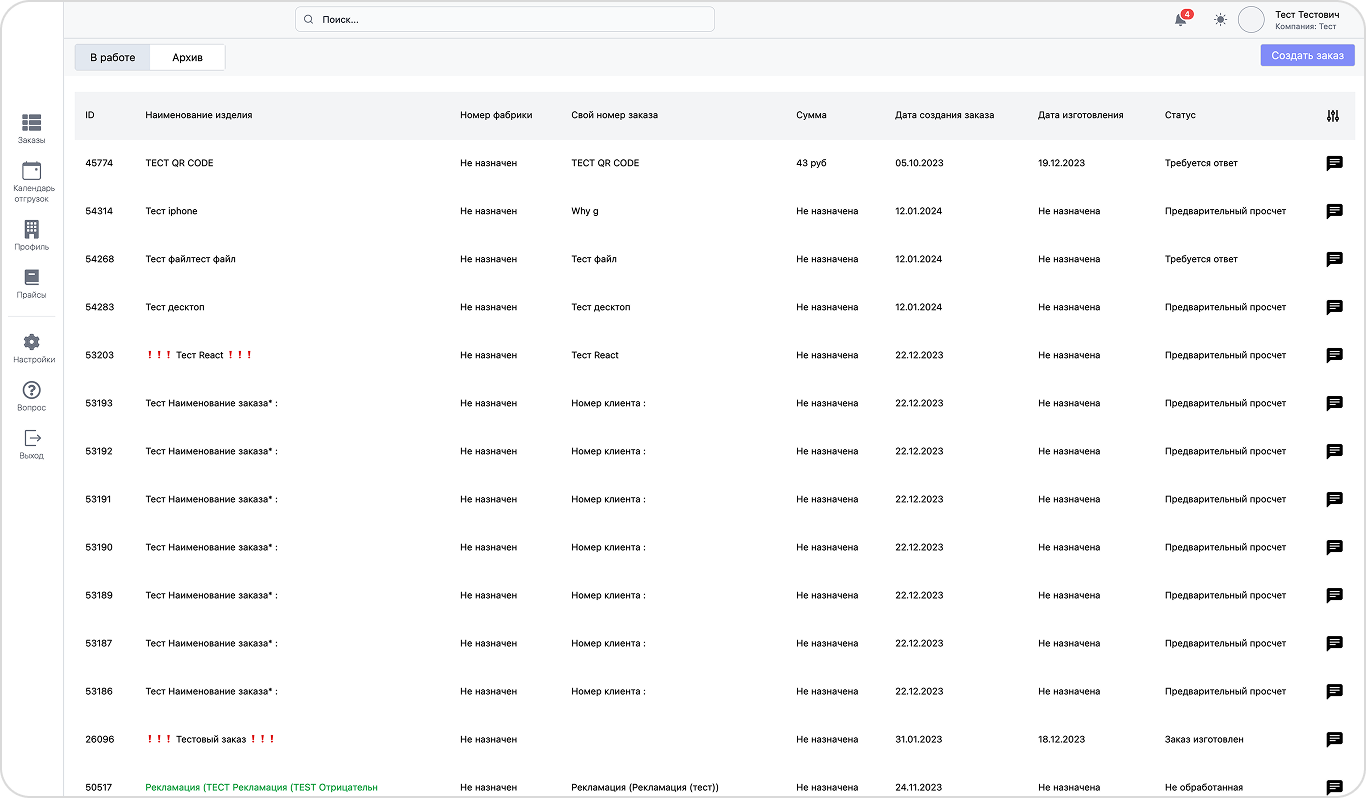Open chat for order 53190
This screenshot has width=1366, height=798.
(x=1334, y=547)
